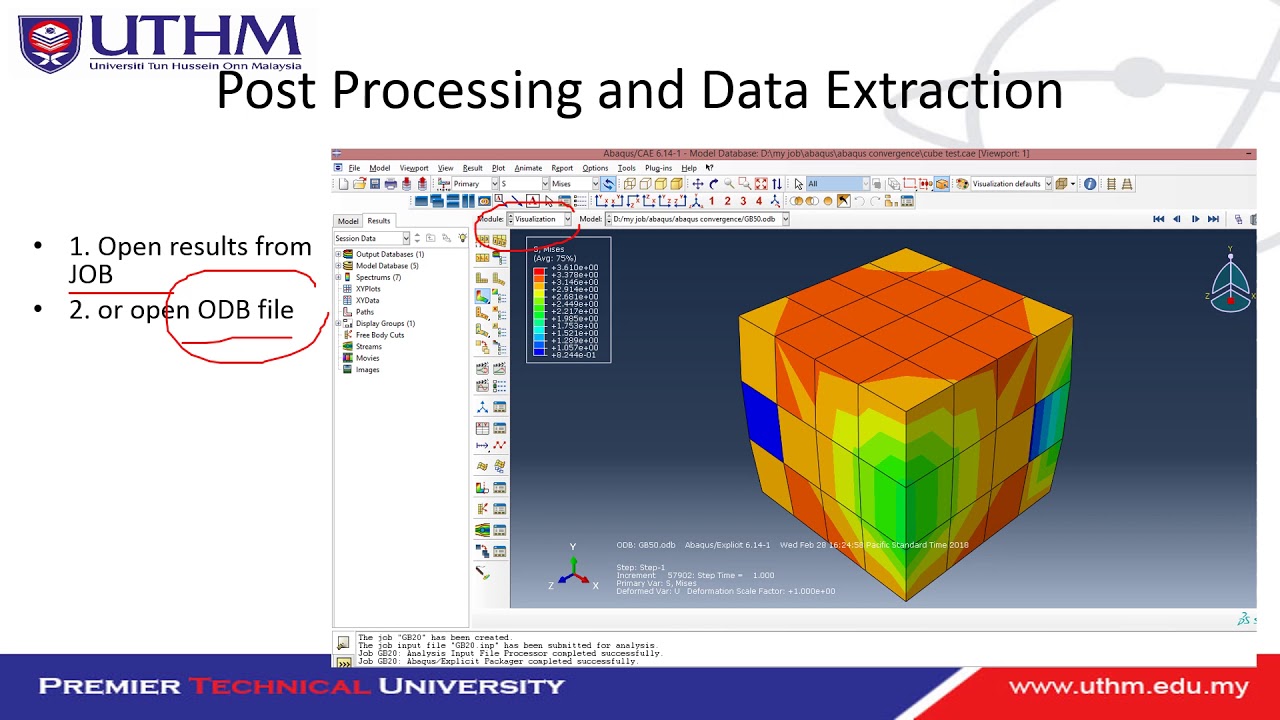The image size is (1280, 720).
Task: Toggle the hidden-line render style icon
Action: pos(645,184)
